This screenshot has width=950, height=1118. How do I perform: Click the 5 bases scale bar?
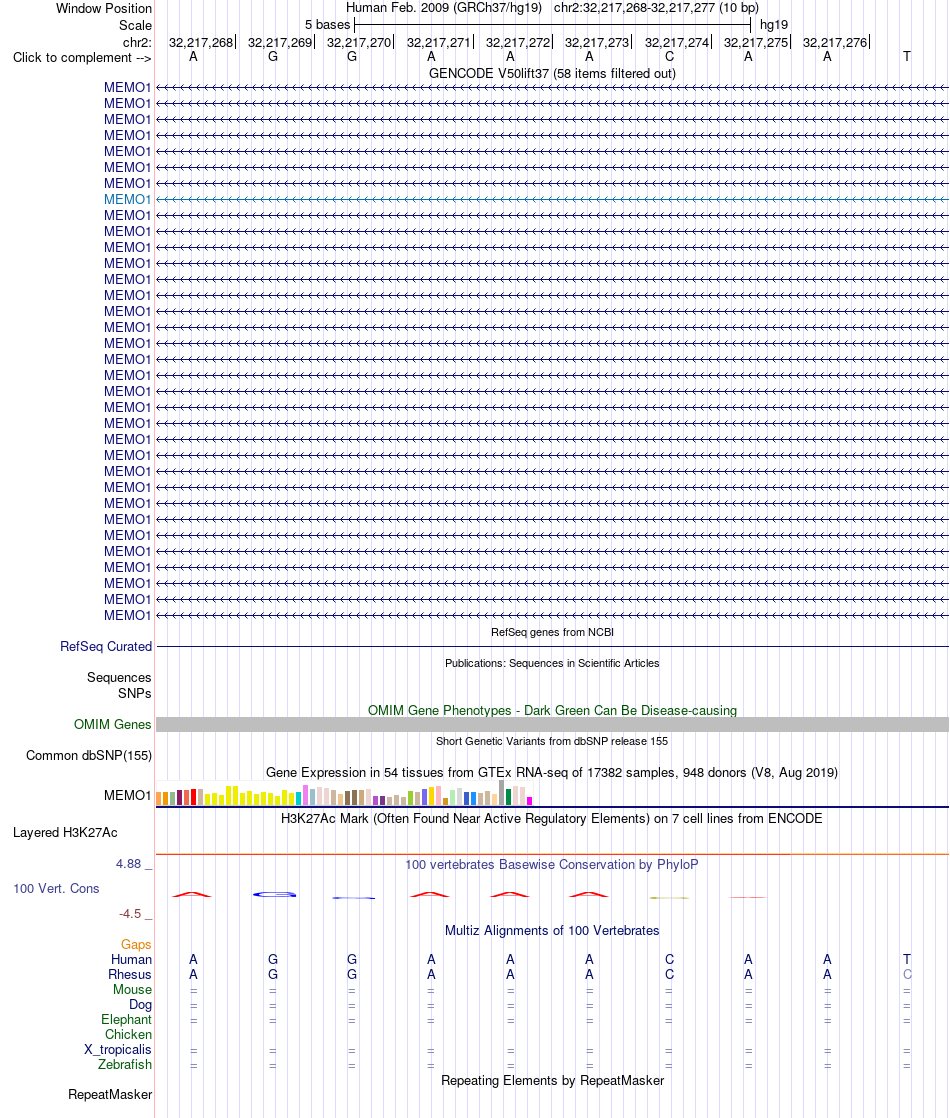click(x=553, y=24)
